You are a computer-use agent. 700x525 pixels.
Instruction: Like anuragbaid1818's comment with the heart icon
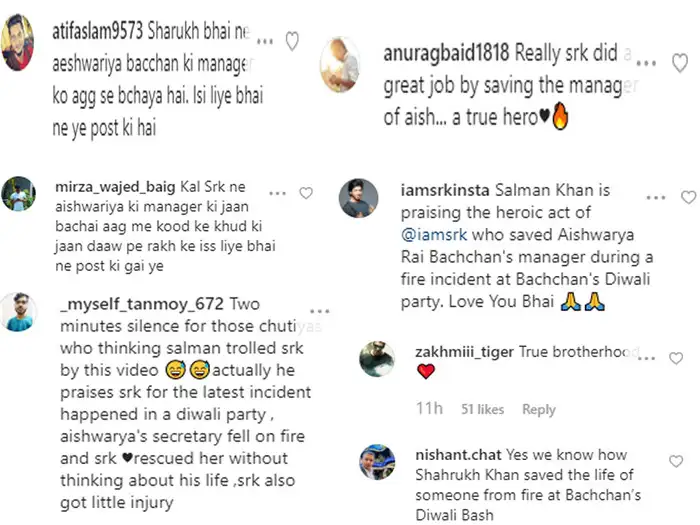pyautogui.click(x=680, y=62)
